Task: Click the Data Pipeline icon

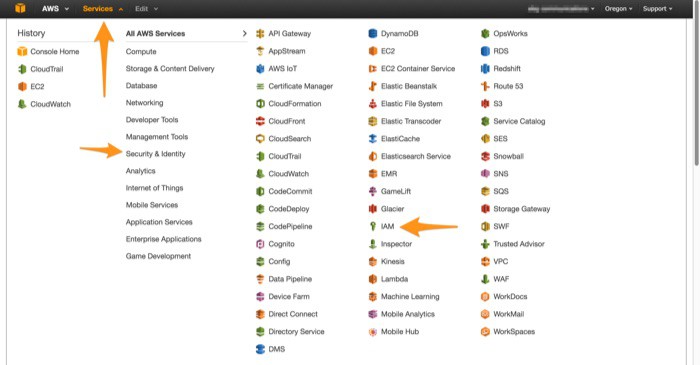Action: 260,279
